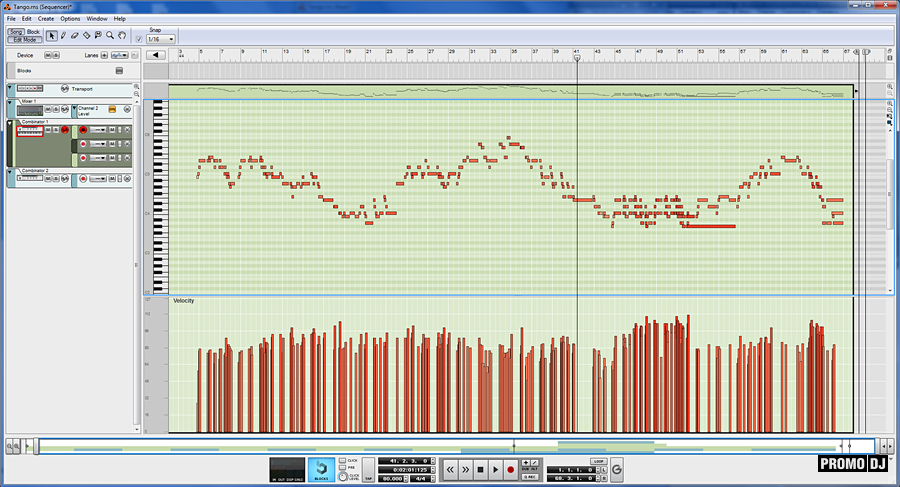Viewport: 900px width, 487px height.
Task: Mute the Combinator 2 track
Action: 48,179
